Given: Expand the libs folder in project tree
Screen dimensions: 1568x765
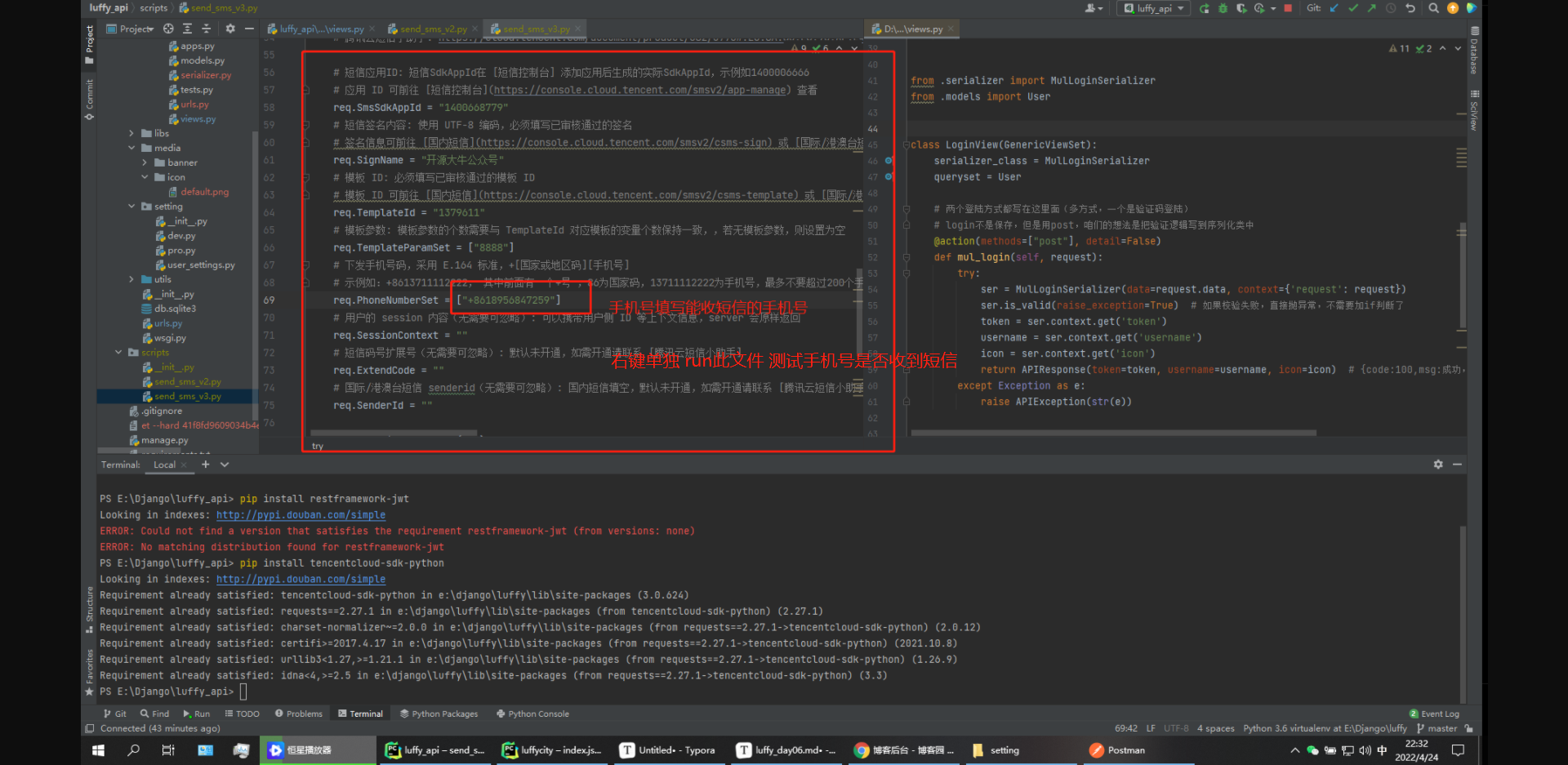Looking at the screenshot, I should click(x=131, y=133).
